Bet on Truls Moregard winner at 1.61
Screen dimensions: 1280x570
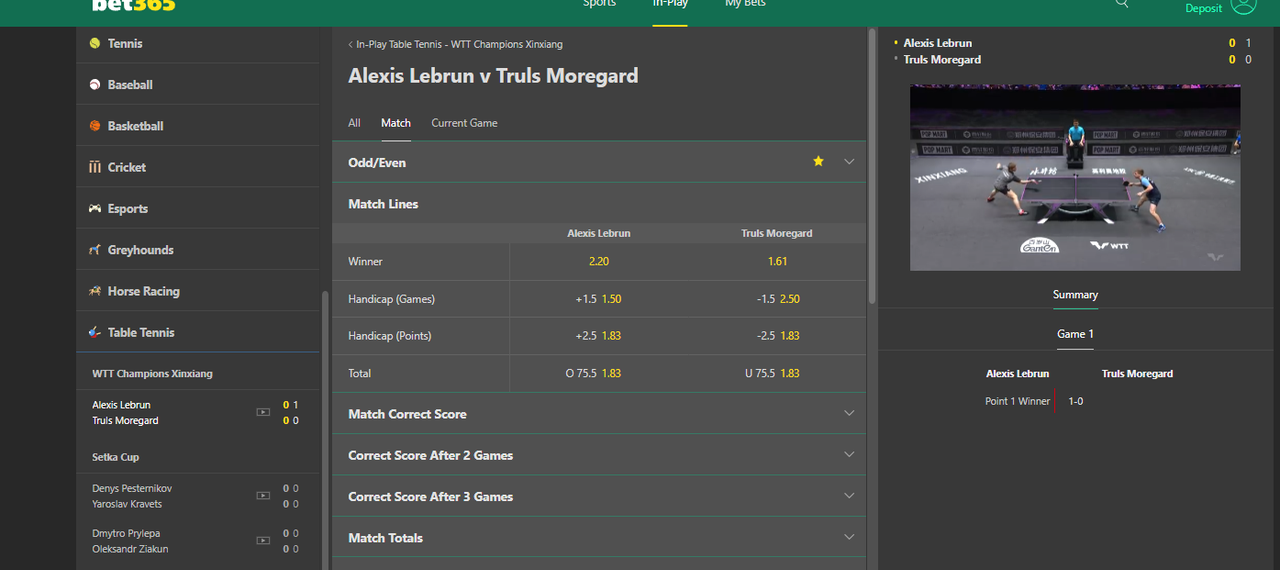click(x=777, y=261)
